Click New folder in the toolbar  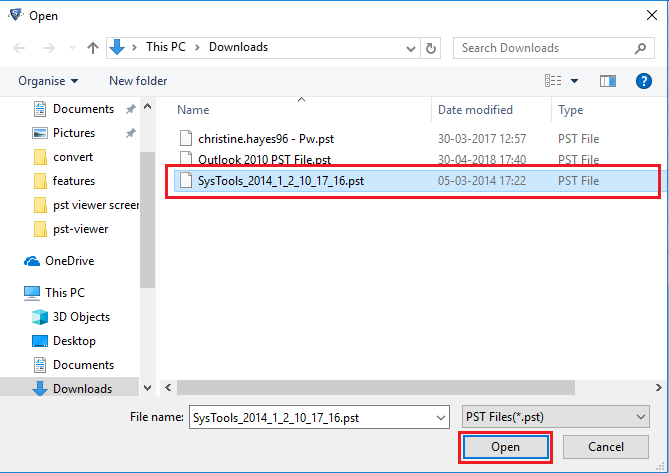(138, 81)
